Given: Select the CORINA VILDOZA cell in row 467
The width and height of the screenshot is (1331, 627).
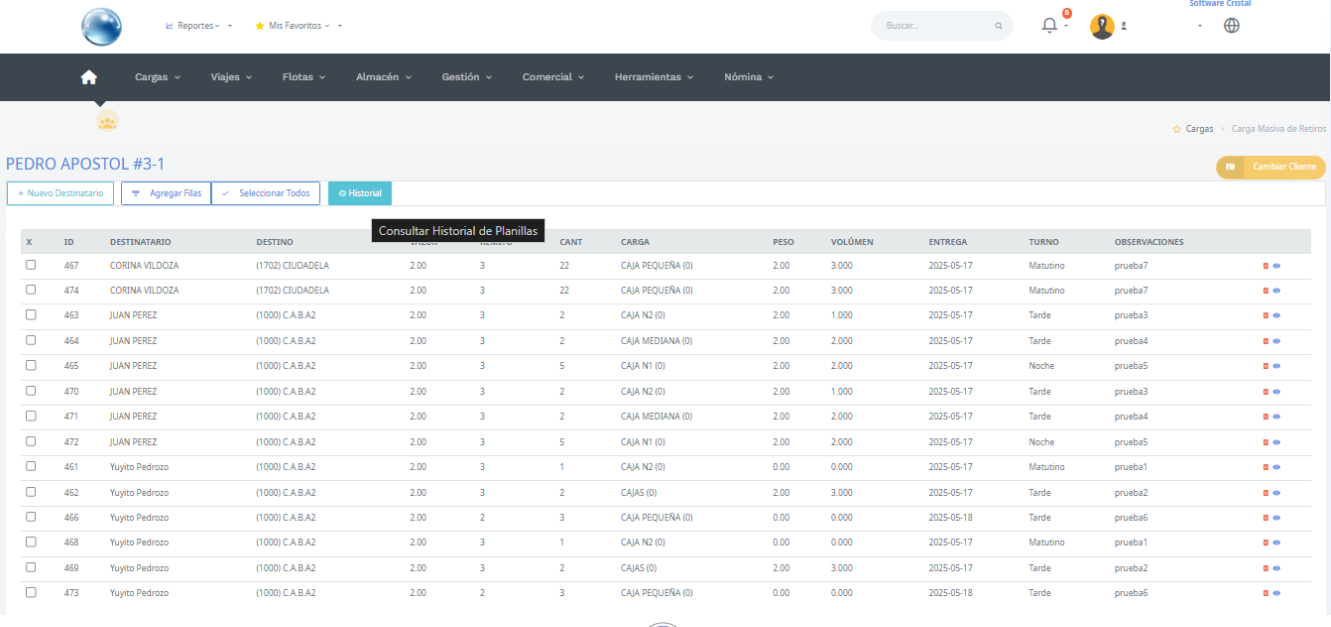Looking at the screenshot, I should click(144, 265).
